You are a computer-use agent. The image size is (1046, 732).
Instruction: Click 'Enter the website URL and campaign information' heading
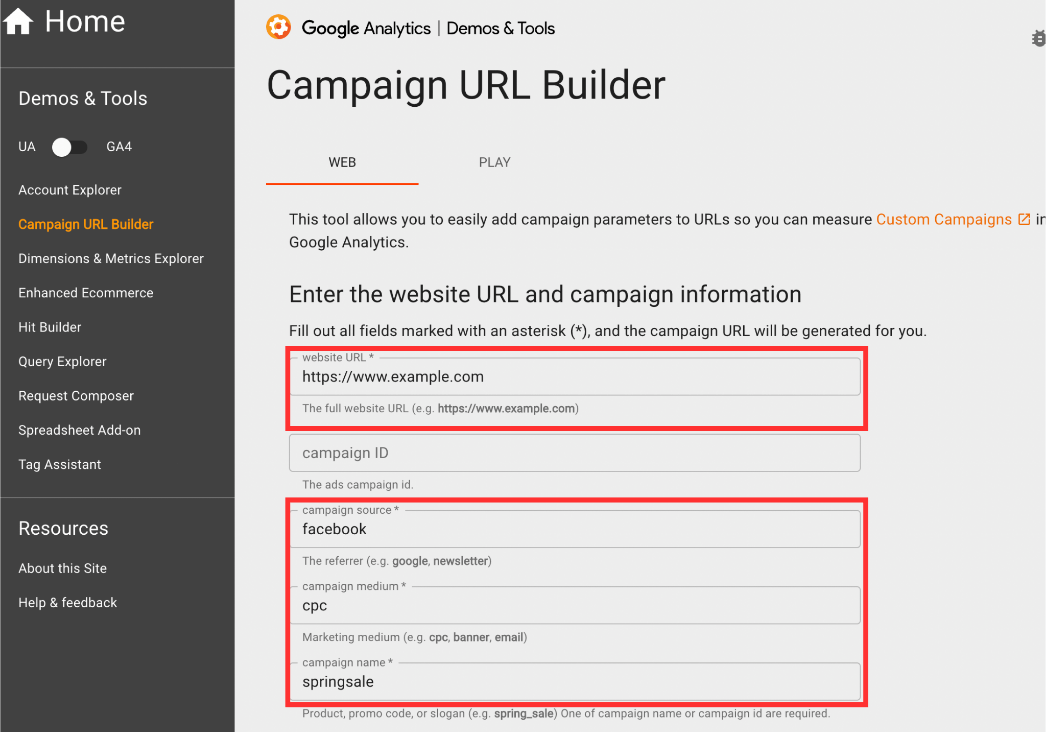(545, 294)
